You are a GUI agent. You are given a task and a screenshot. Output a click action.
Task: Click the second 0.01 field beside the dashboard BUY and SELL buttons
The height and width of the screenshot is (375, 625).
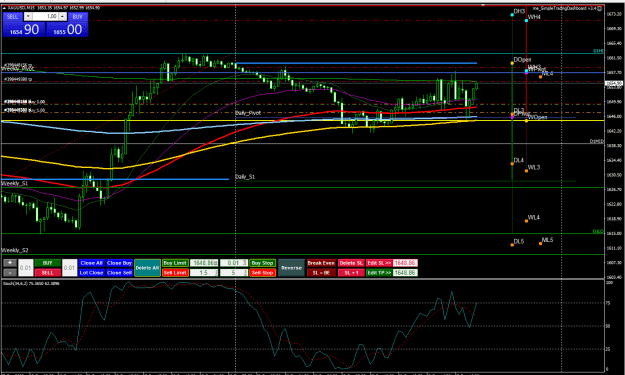pyautogui.click(x=69, y=268)
